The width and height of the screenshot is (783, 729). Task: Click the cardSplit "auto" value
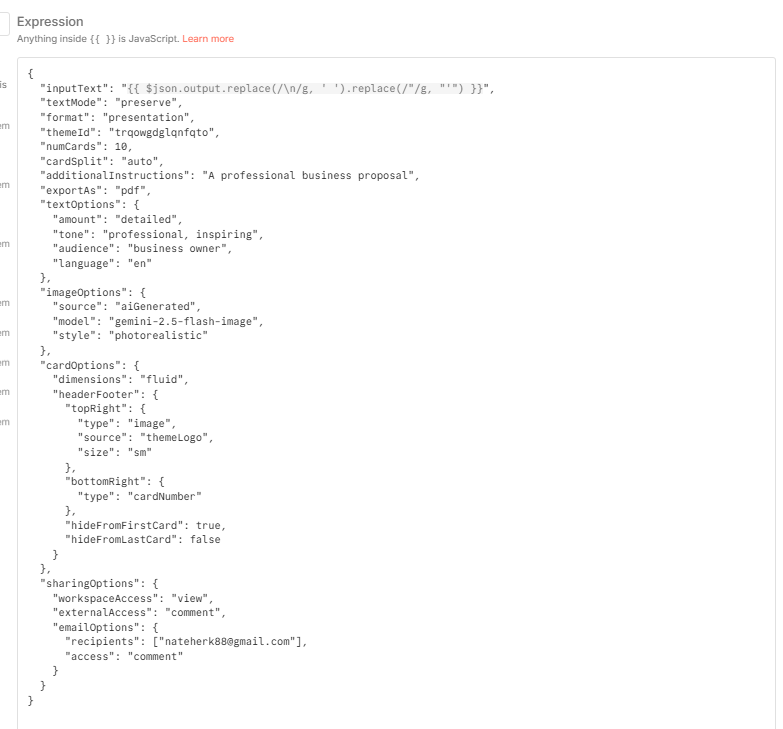140,162
